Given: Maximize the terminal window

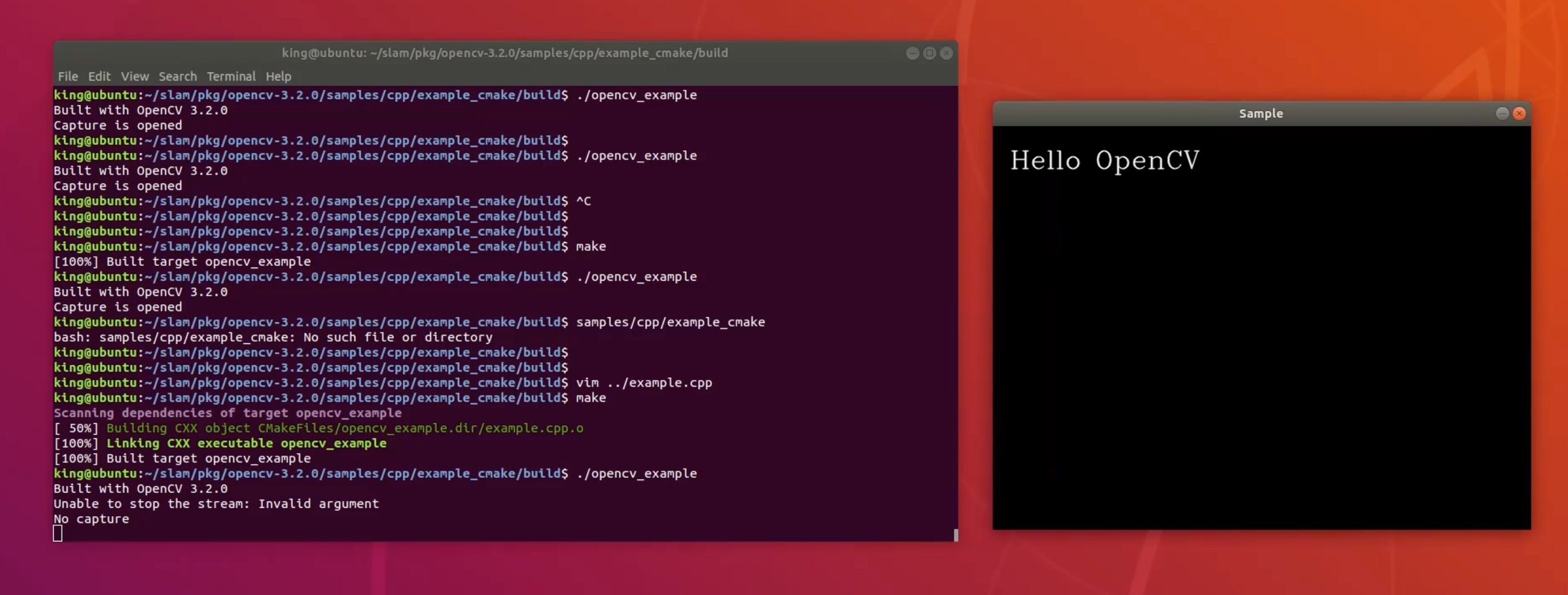Looking at the screenshot, I should coord(929,53).
